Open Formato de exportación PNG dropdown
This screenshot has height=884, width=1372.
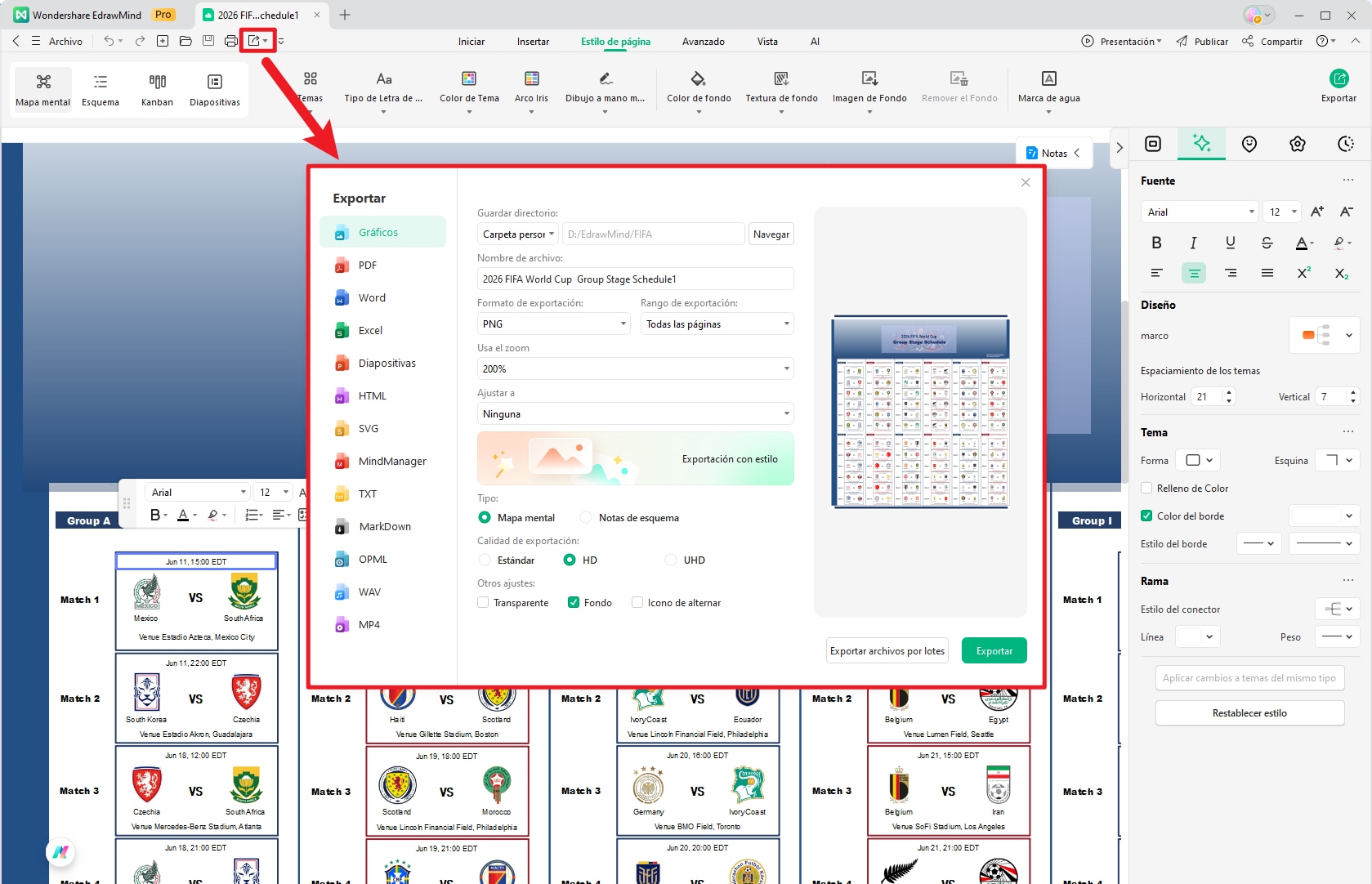click(554, 324)
